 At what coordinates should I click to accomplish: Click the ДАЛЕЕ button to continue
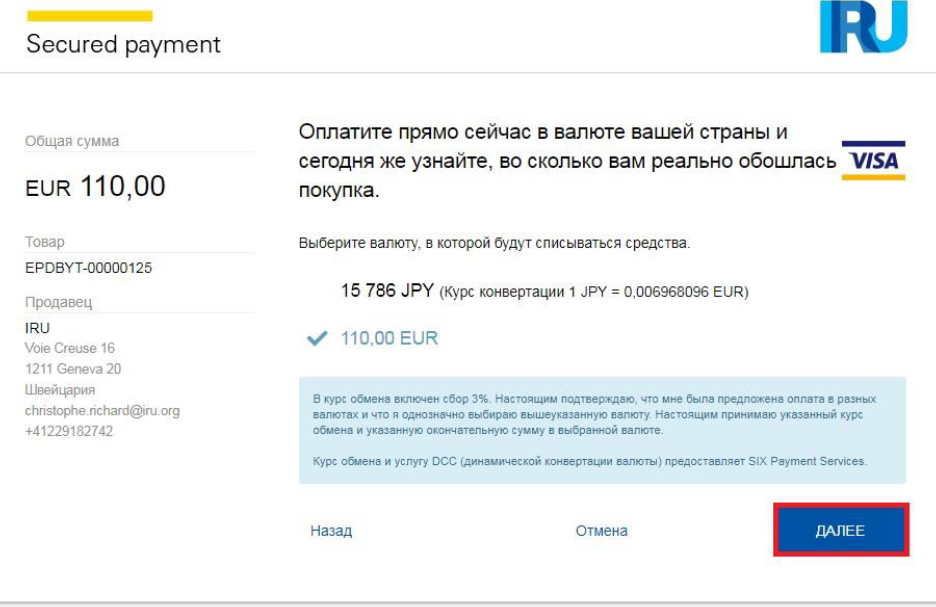tap(840, 530)
